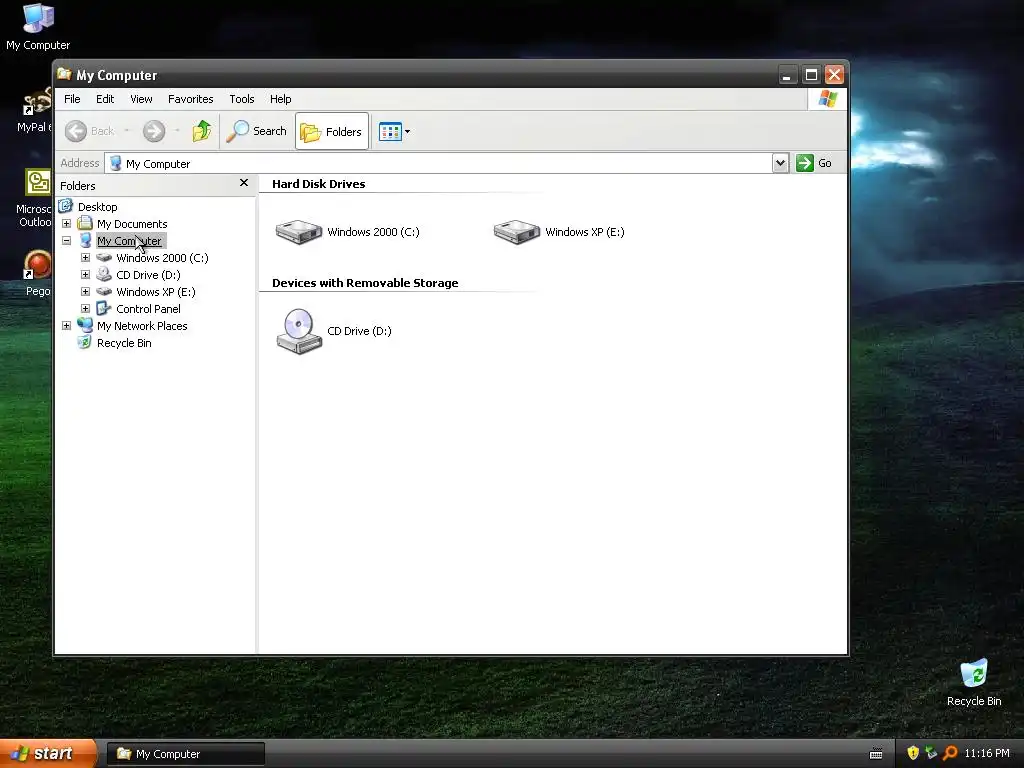The width and height of the screenshot is (1024, 768).
Task: Click the magnifier tray icon
Action: [950, 753]
